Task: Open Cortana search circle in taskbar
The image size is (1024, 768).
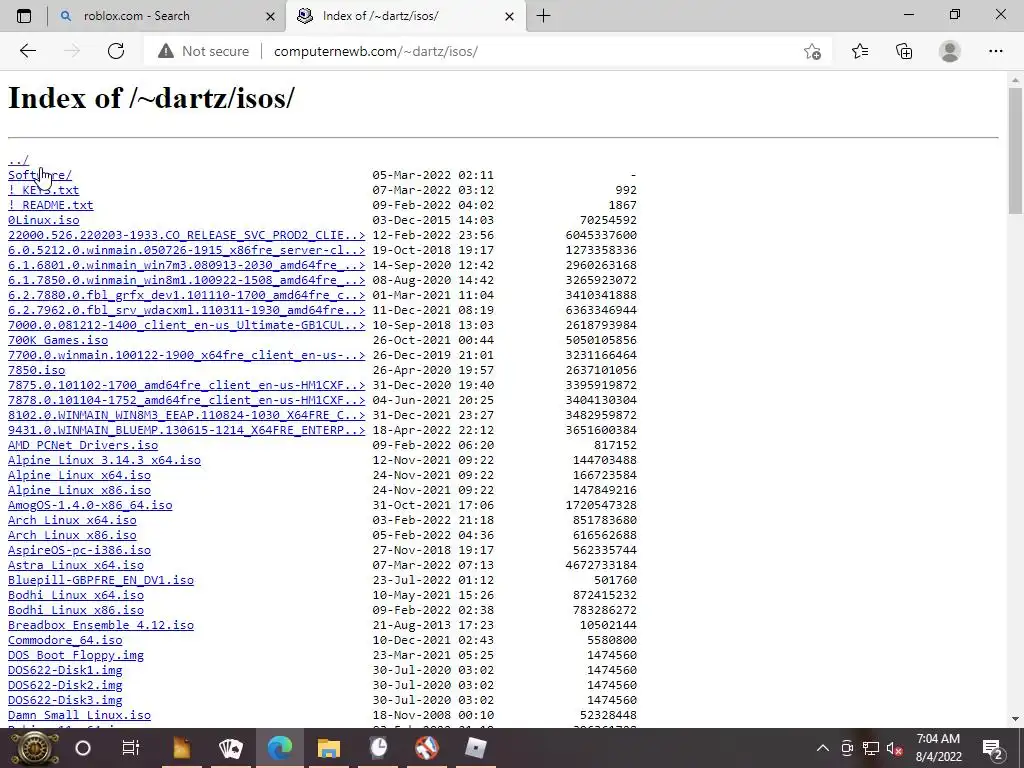Action: pos(83,748)
